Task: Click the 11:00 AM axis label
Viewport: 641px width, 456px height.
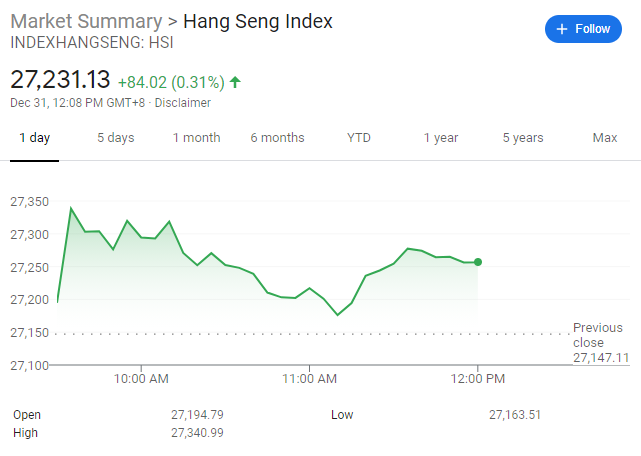Action: coord(309,378)
